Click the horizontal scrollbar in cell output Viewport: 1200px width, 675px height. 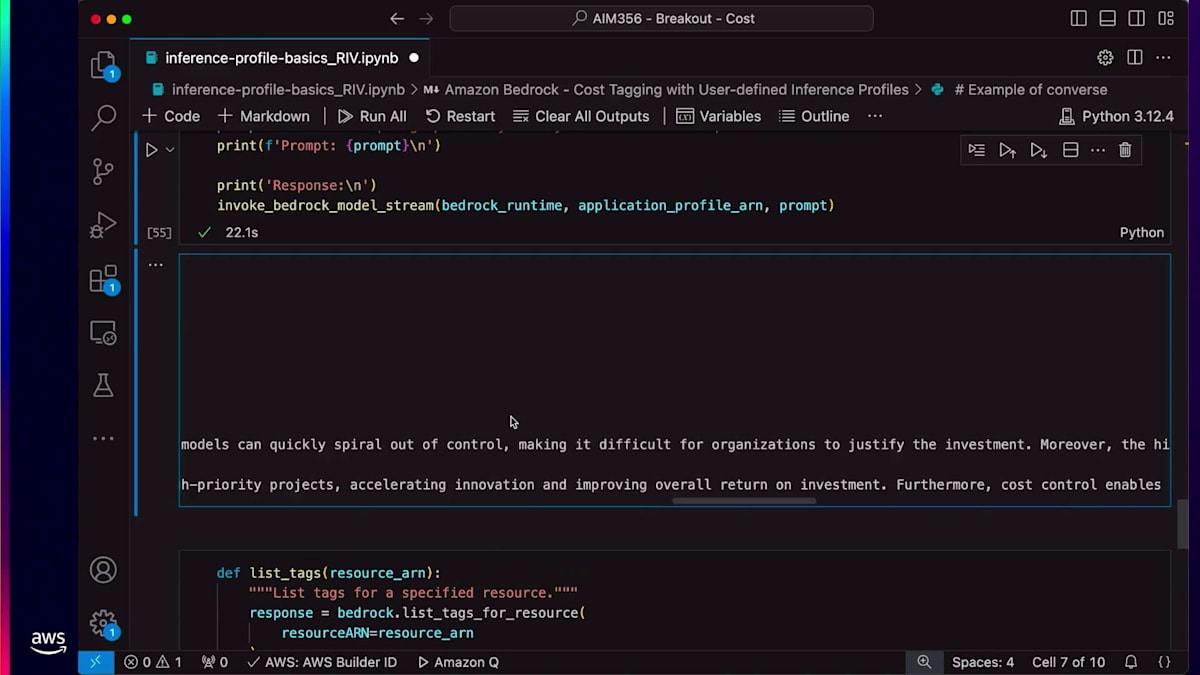[744, 501]
